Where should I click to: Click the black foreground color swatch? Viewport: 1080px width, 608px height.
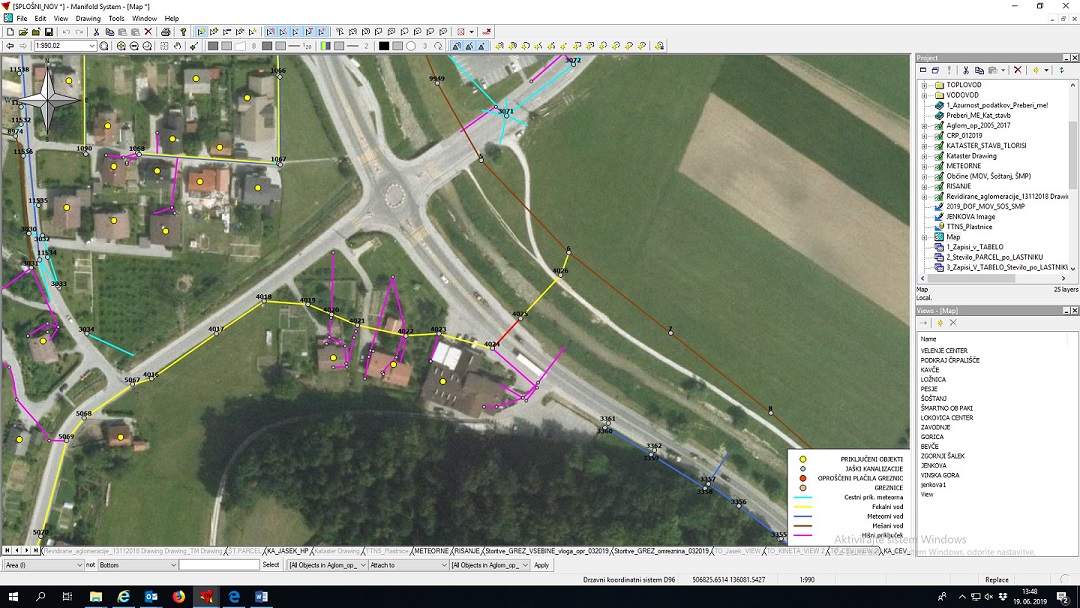pyautogui.click(x=383, y=46)
